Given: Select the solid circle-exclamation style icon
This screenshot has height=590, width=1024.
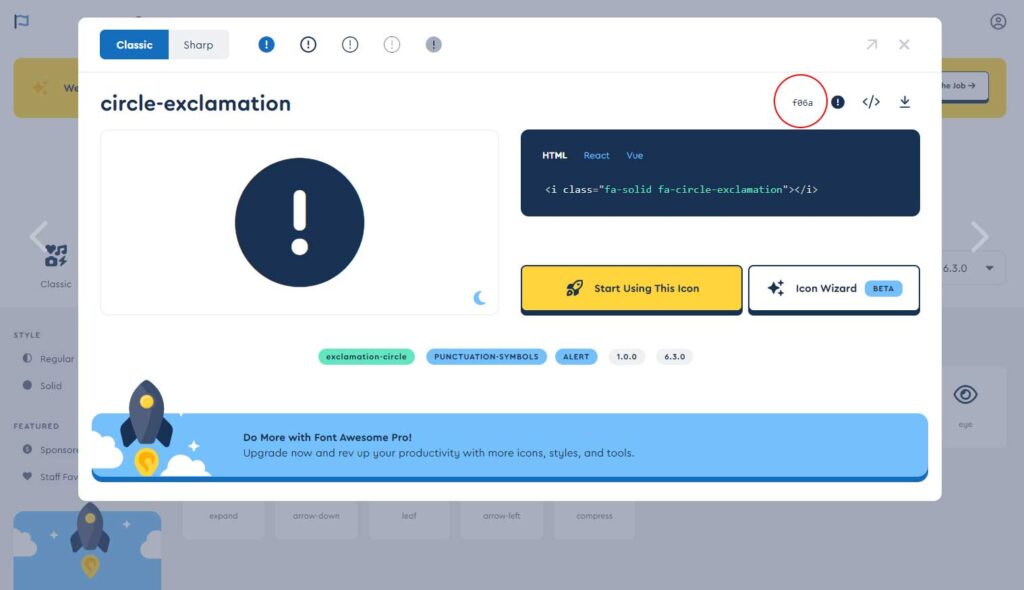Looking at the screenshot, I should (266, 45).
